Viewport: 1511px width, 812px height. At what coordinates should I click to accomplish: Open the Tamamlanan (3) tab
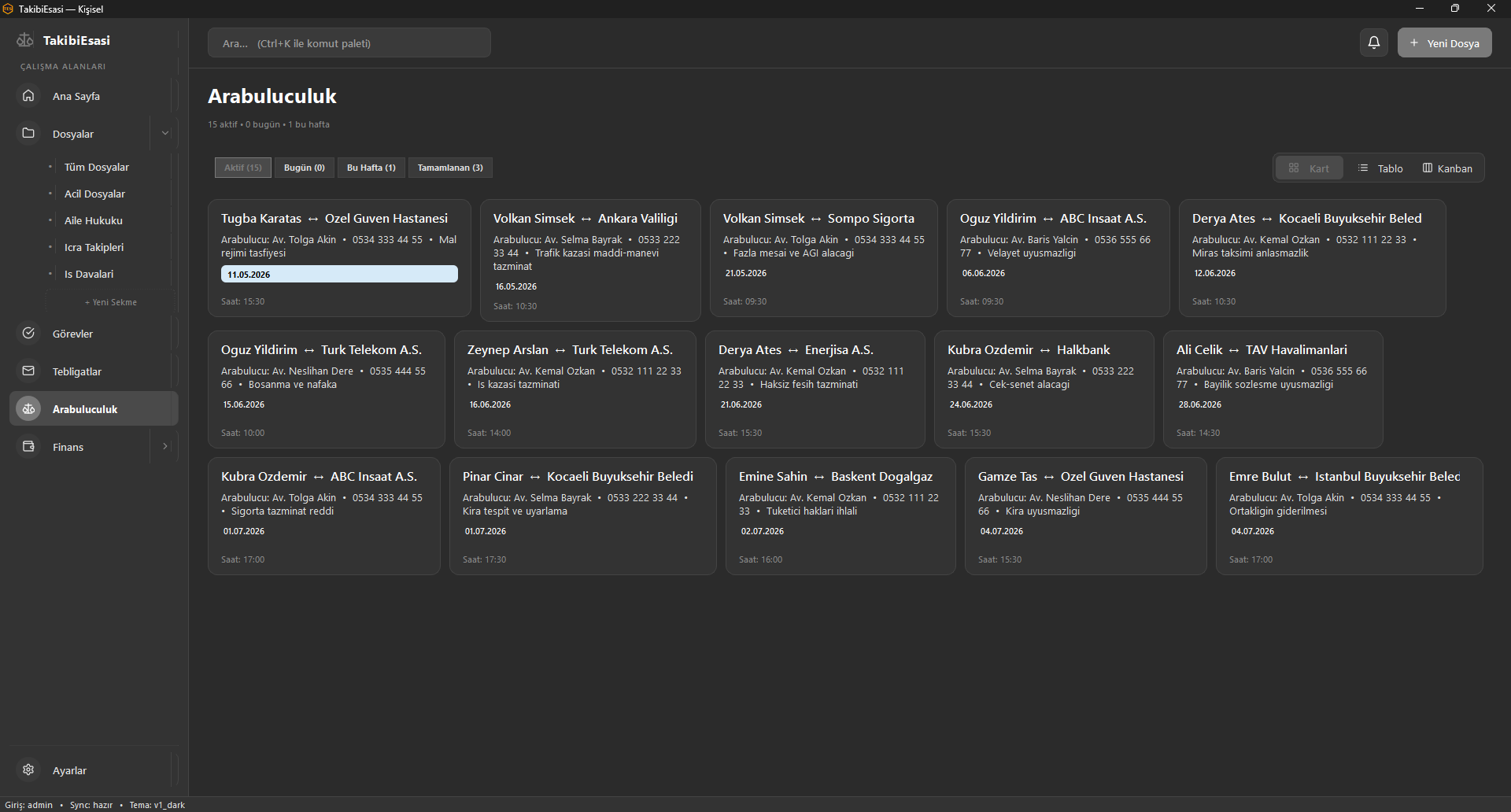tap(450, 168)
